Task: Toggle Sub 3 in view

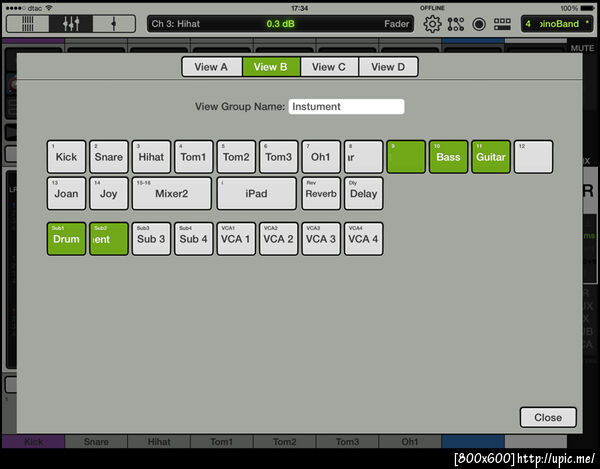Action: tap(151, 239)
